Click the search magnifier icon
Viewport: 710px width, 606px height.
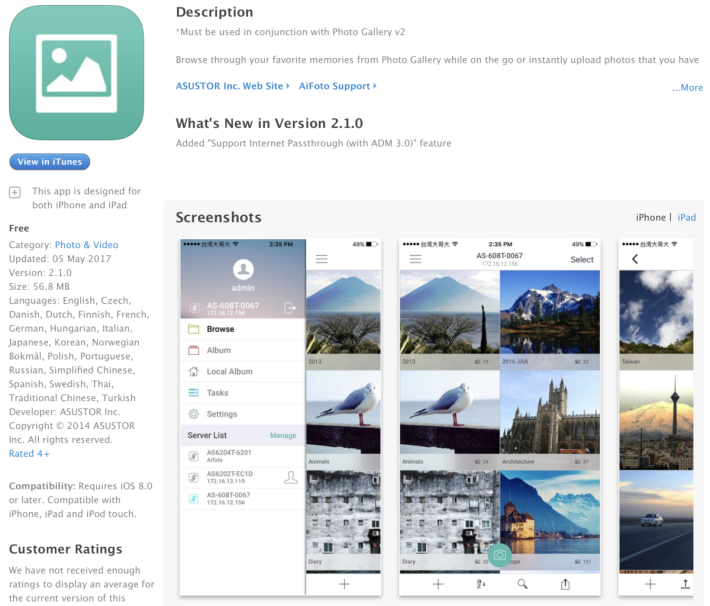point(523,584)
